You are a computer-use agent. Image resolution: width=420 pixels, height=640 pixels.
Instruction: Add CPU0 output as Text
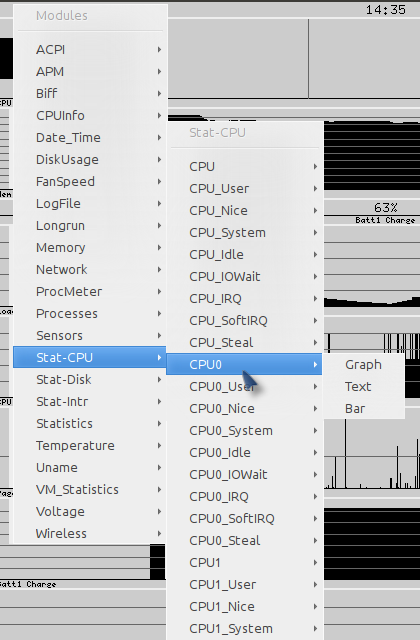[x=363, y=387]
